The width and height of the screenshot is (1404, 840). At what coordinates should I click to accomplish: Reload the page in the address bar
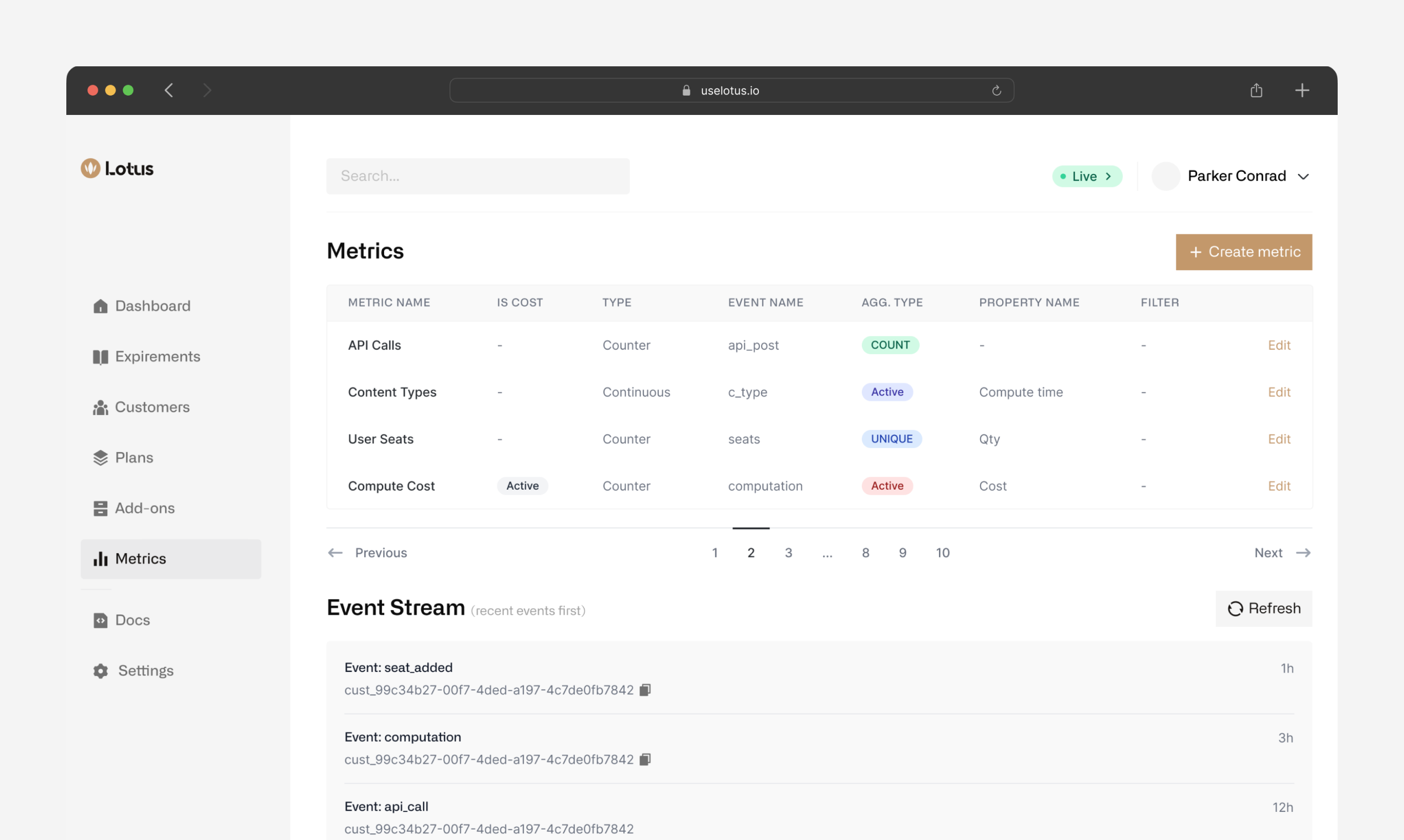(x=997, y=91)
